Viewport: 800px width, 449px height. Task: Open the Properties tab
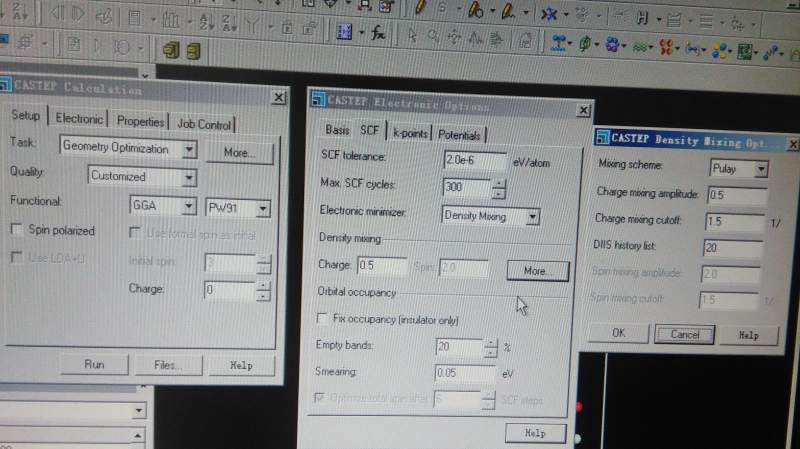140,121
